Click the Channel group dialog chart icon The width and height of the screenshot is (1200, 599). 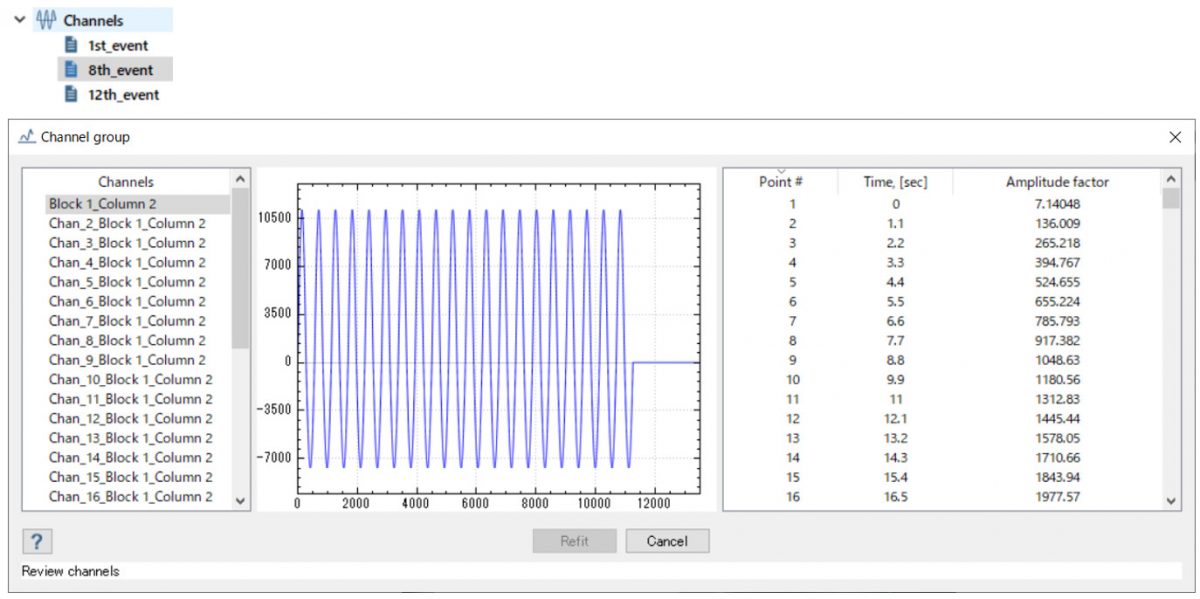pyautogui.click(x=27, y=137)
